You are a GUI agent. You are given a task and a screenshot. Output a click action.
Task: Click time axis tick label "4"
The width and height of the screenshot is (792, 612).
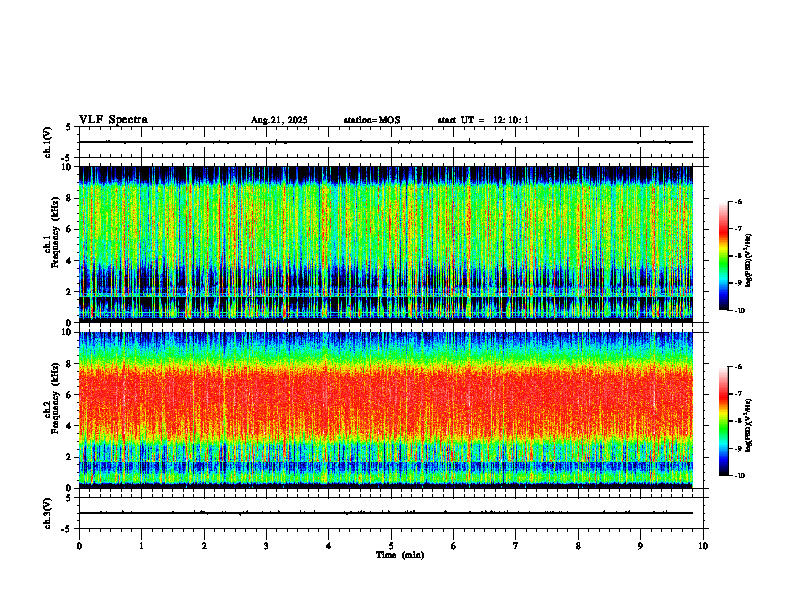pos(329,546)
